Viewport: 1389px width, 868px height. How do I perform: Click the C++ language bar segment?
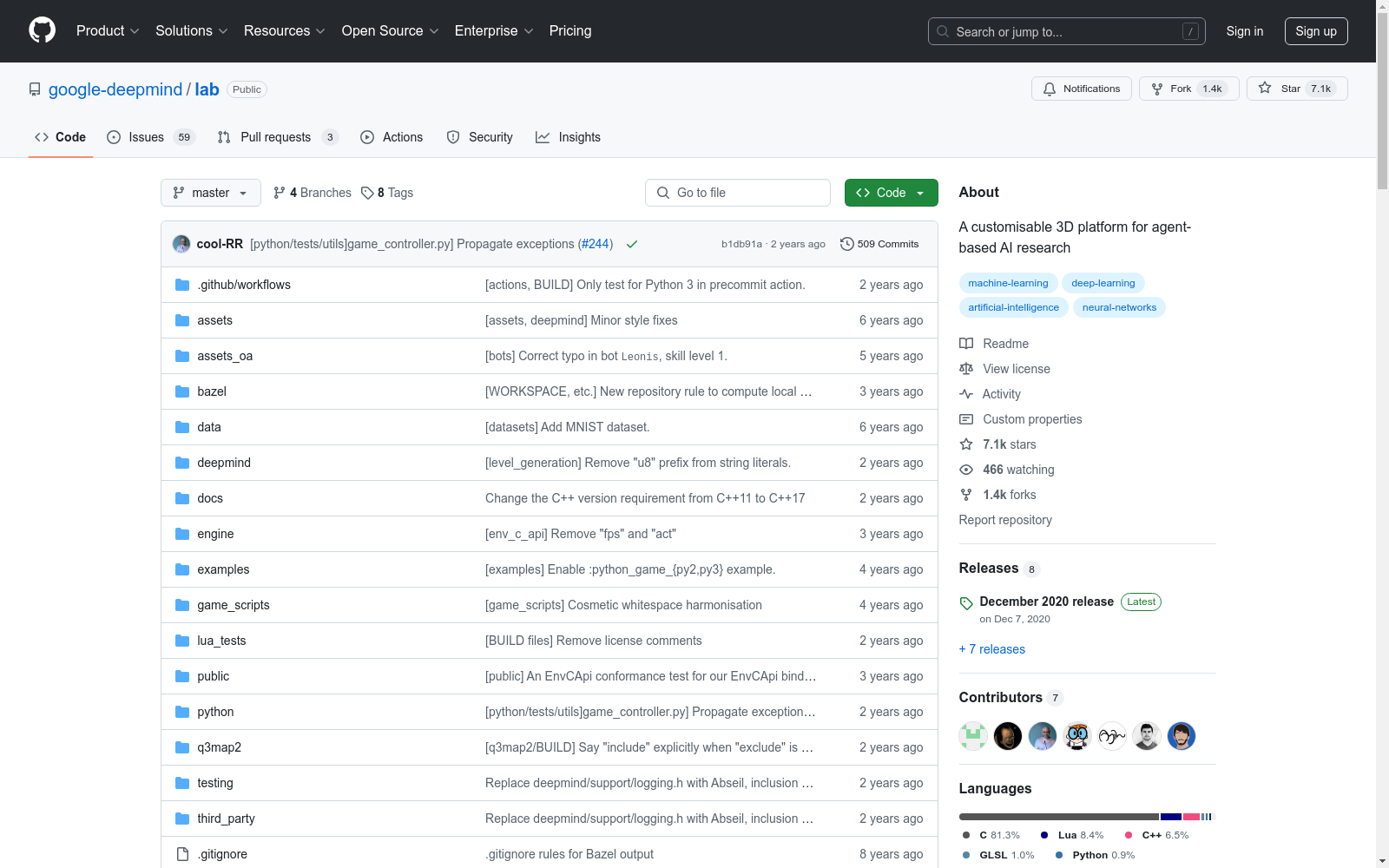point(1191,817)
